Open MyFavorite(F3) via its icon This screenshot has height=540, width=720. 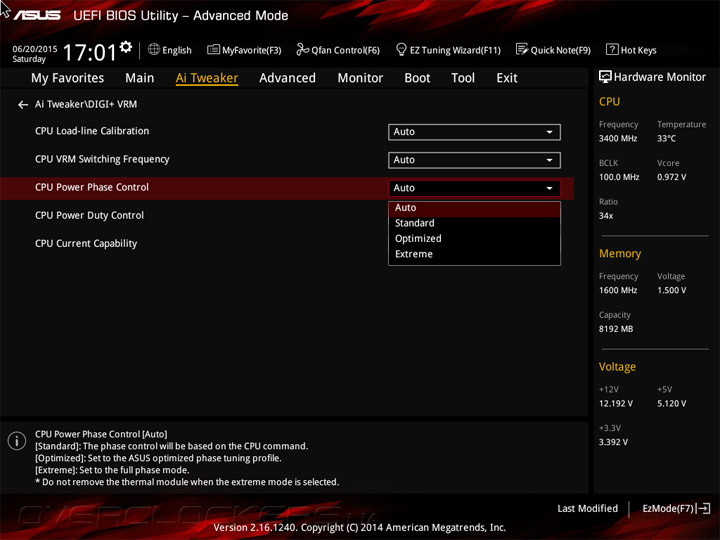pyautogui.click(x=213, y=49)
